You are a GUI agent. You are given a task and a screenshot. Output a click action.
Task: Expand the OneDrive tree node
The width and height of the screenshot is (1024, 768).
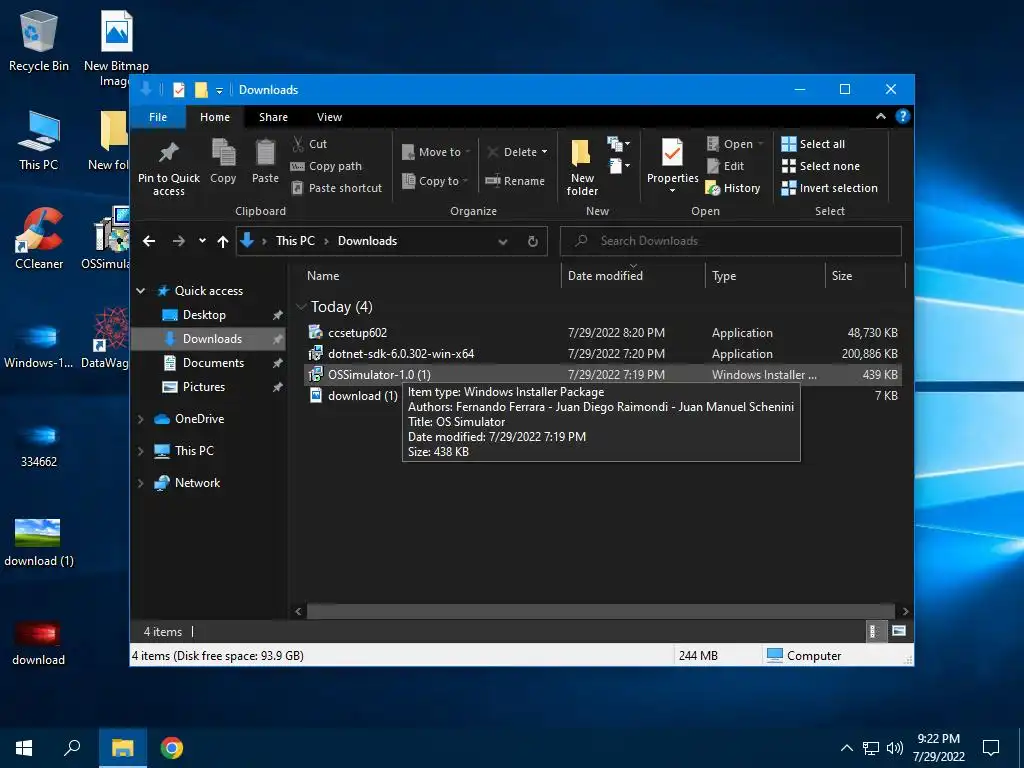coord(140,419)
